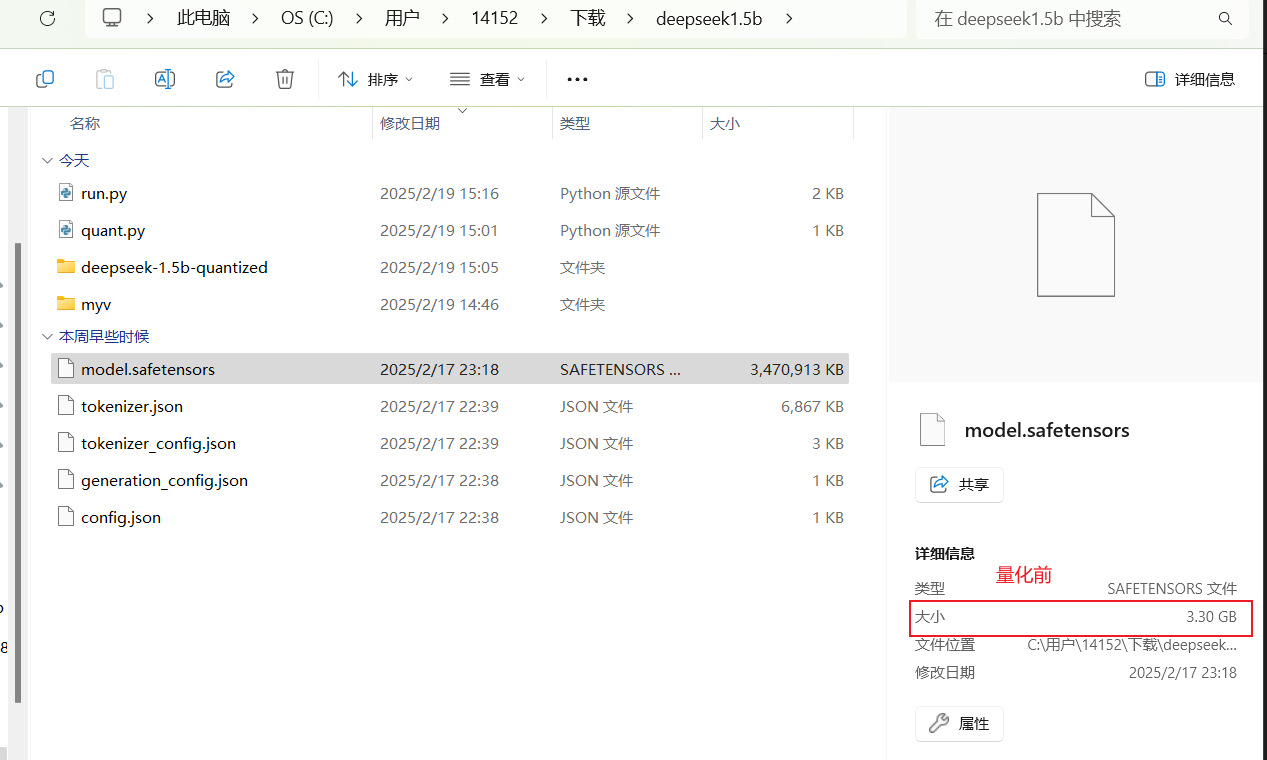
Task: Toggle the 详细信息 details pane button
Action: pos(1190,79)
